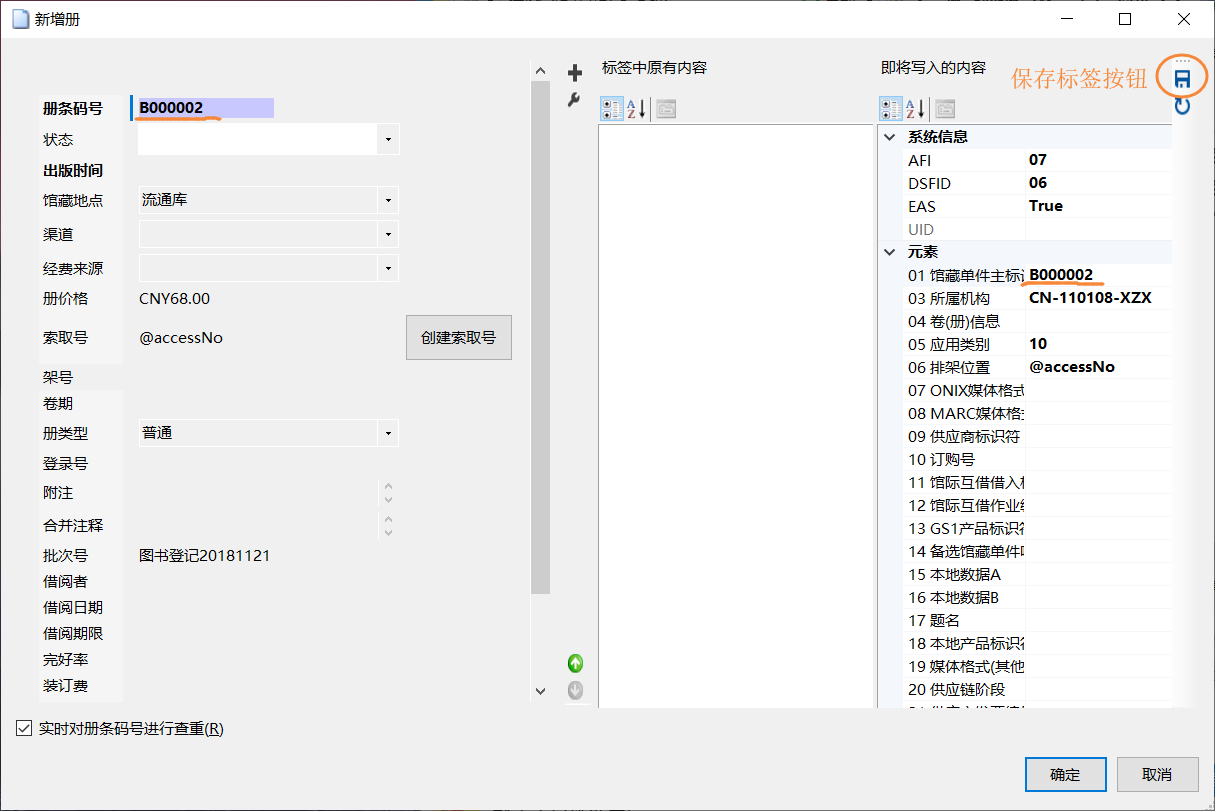Screen dimensions: 1215x811
Task: Select the EAS property row
Action: pos(1038,206)
